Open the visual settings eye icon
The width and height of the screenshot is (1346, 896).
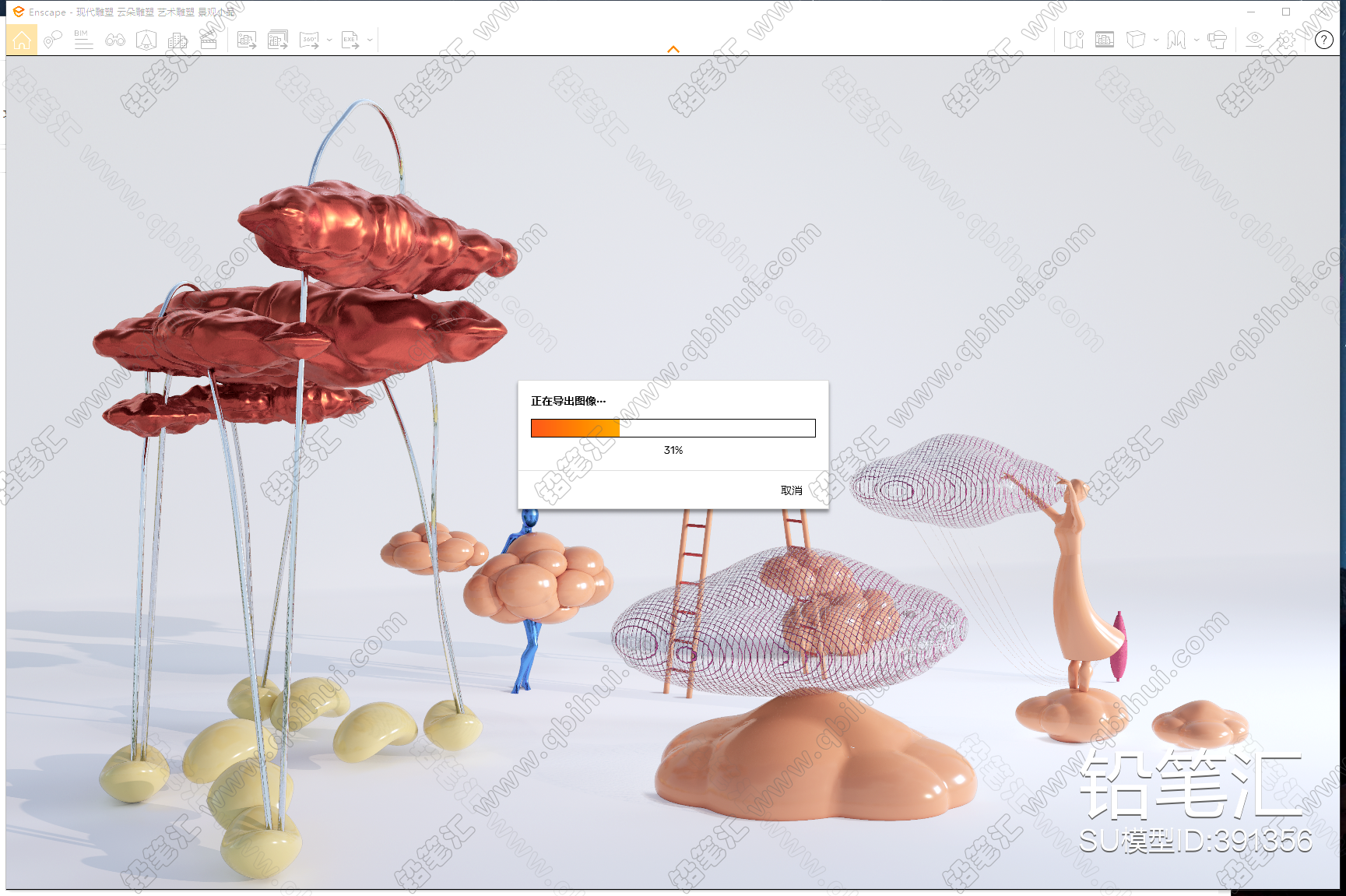(1254, 40)
